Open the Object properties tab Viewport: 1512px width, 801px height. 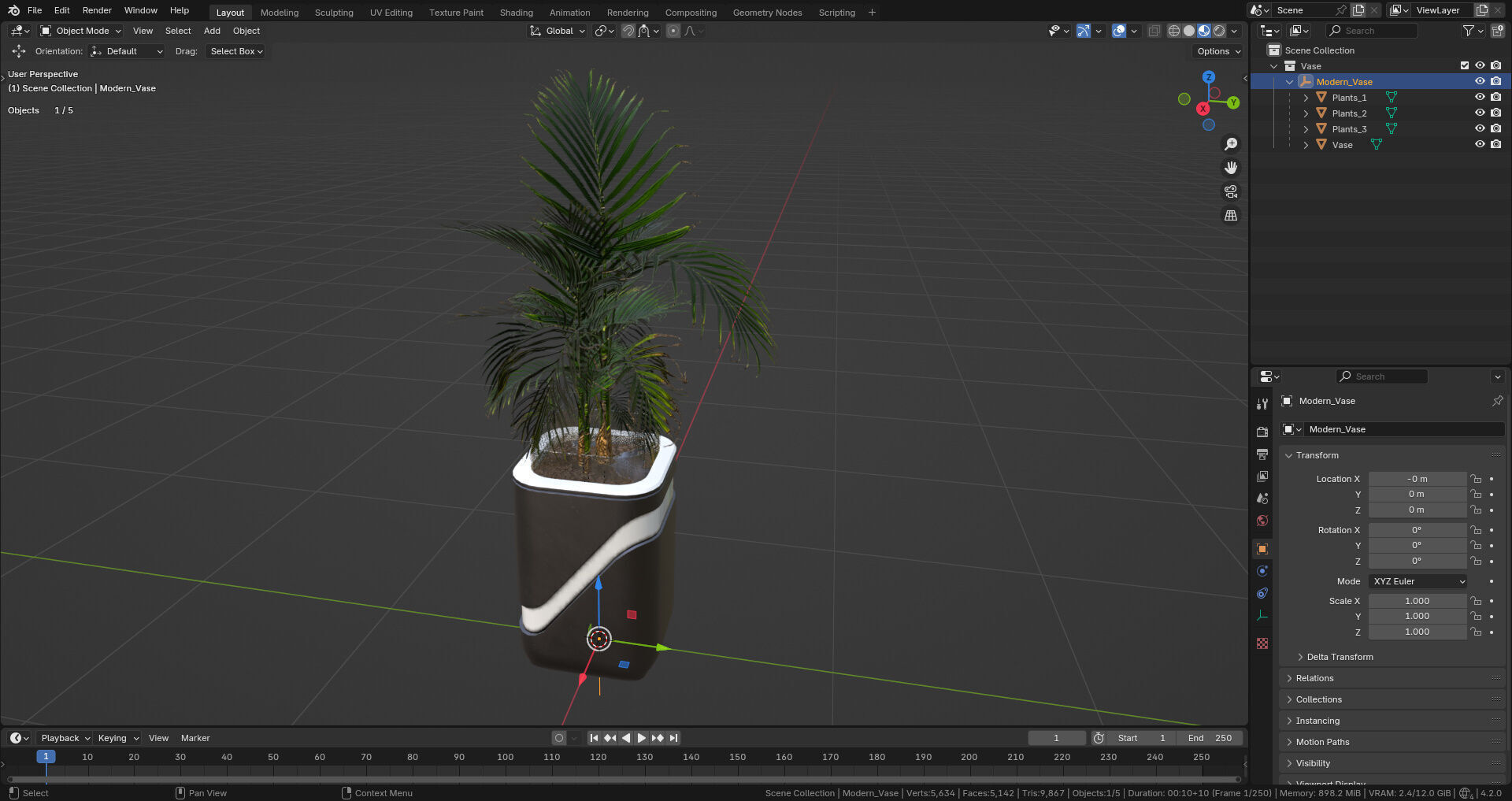click(1262, 549)
